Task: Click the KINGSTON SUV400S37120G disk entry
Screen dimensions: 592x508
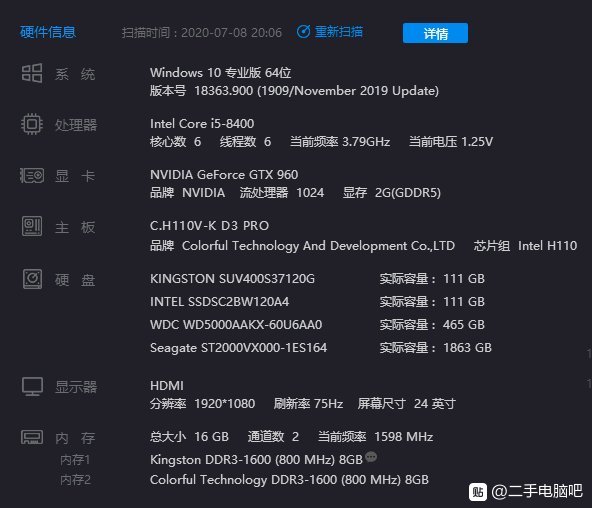Action: 232,279
